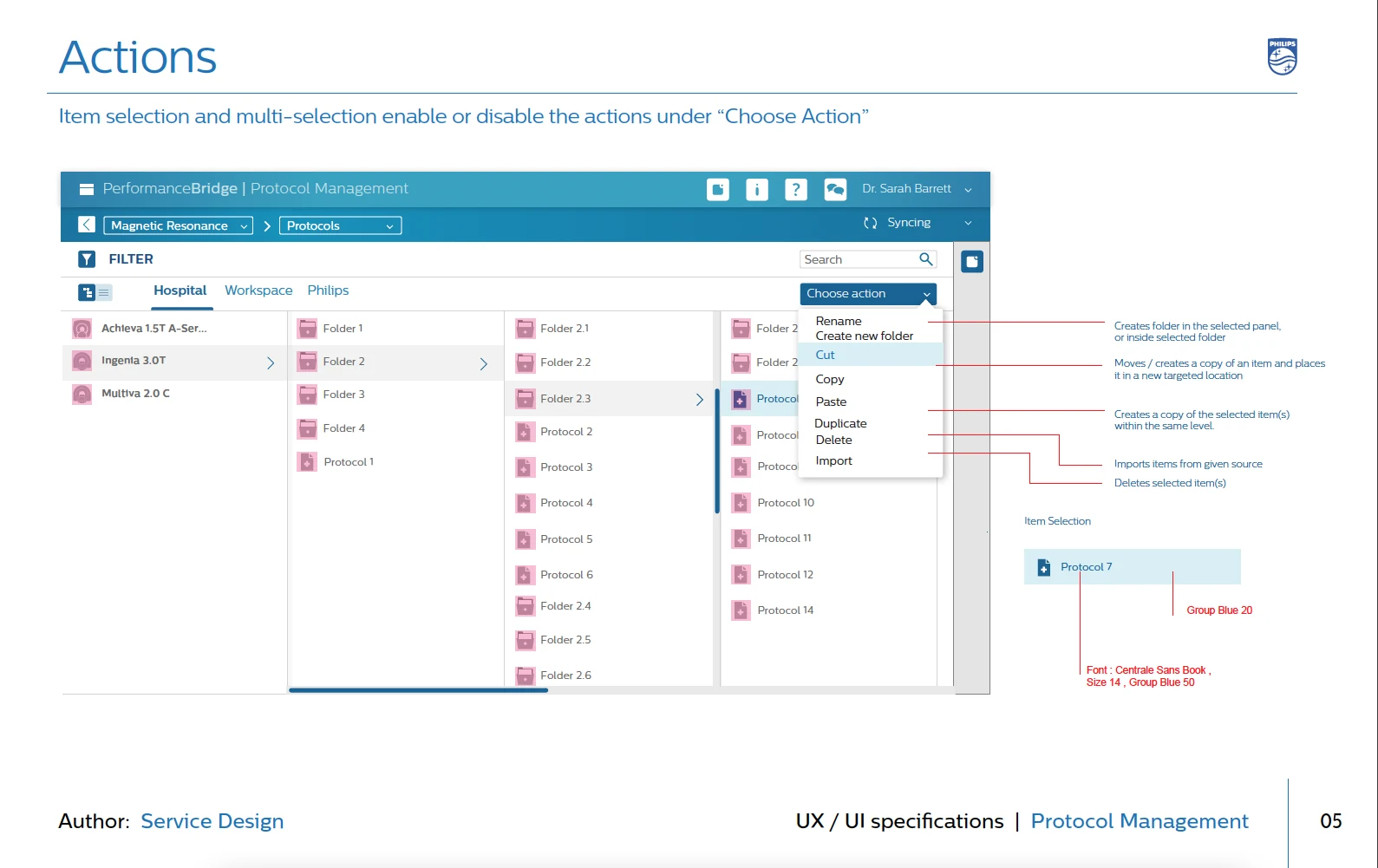This screenshot has width=1378, height=868.
Task: Select the Multiva 2.0 C scanner icon
Action: coord(82,395)
